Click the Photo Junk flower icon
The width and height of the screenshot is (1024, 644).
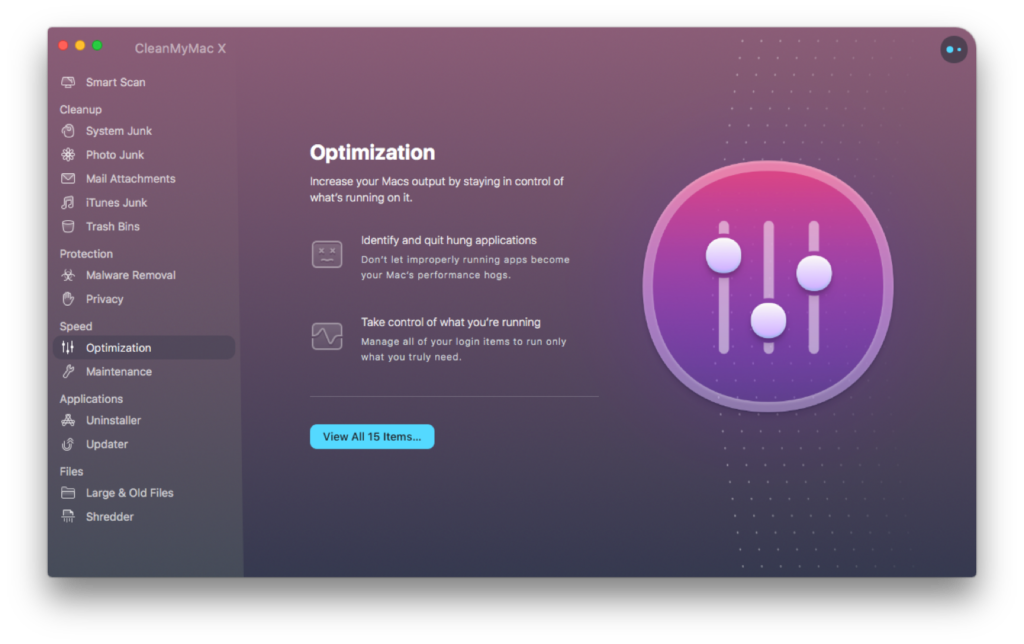(68, 155)
